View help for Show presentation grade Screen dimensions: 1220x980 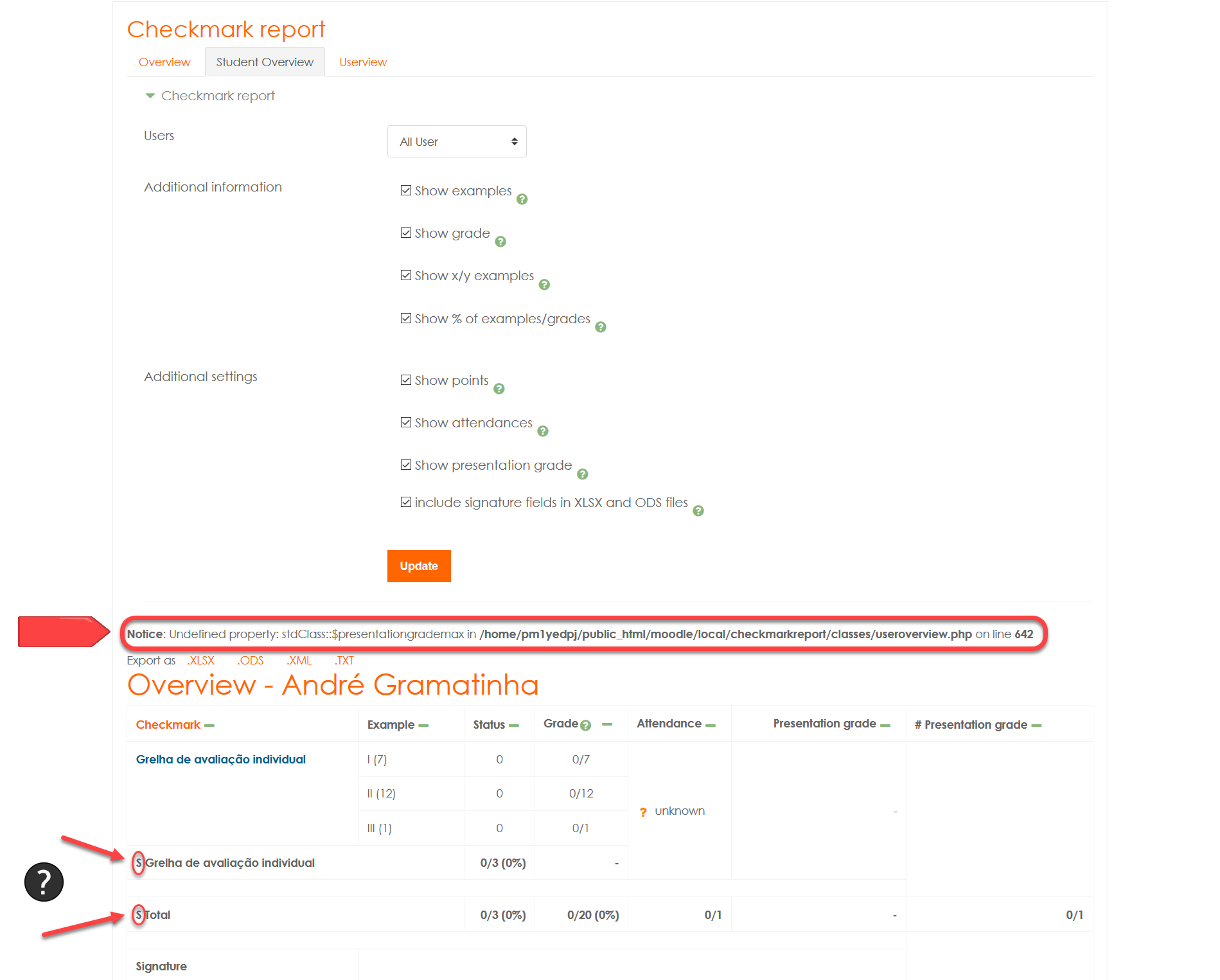click(583, 474)
